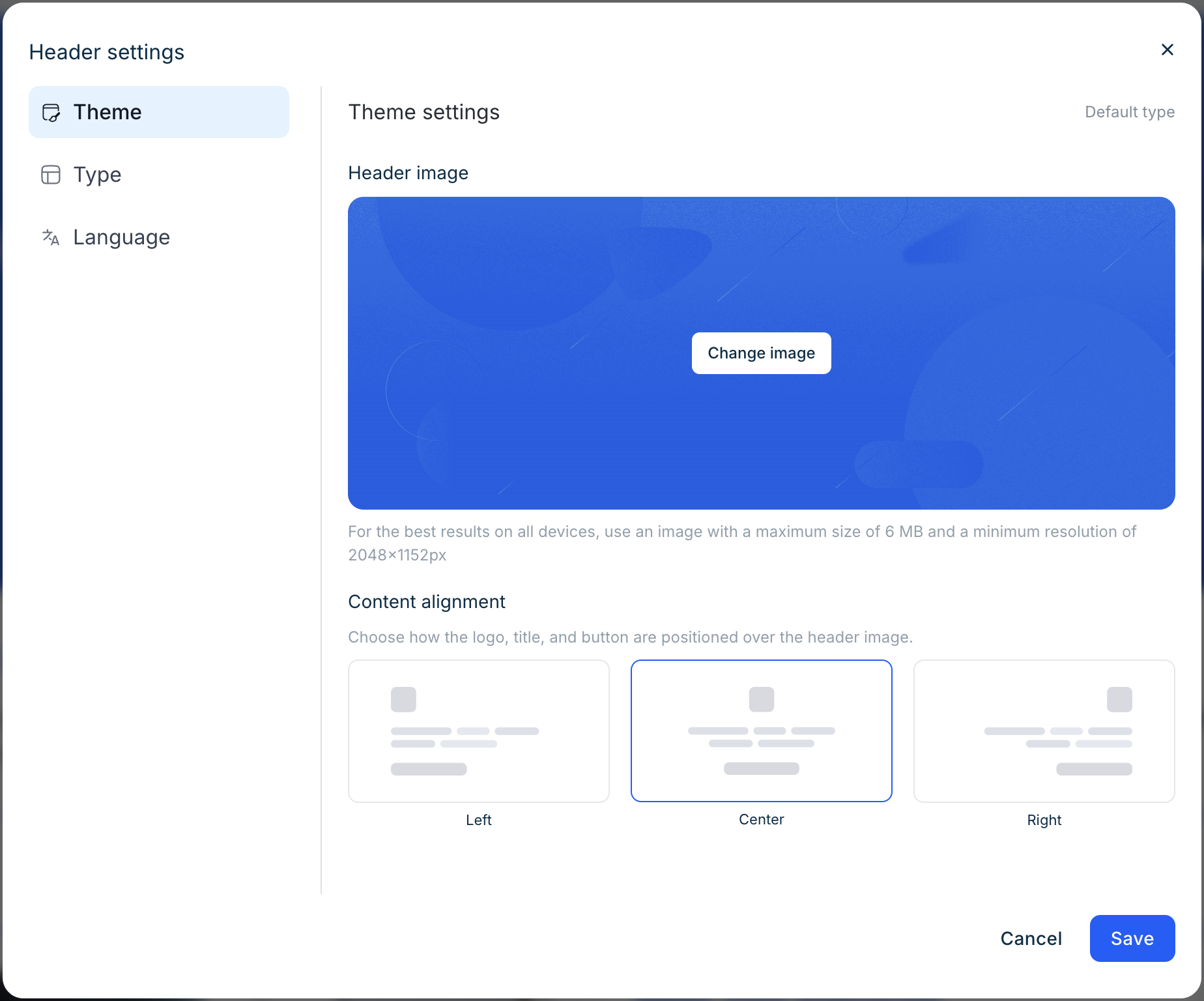Pick the Right content alignment card

point(1044,731)
